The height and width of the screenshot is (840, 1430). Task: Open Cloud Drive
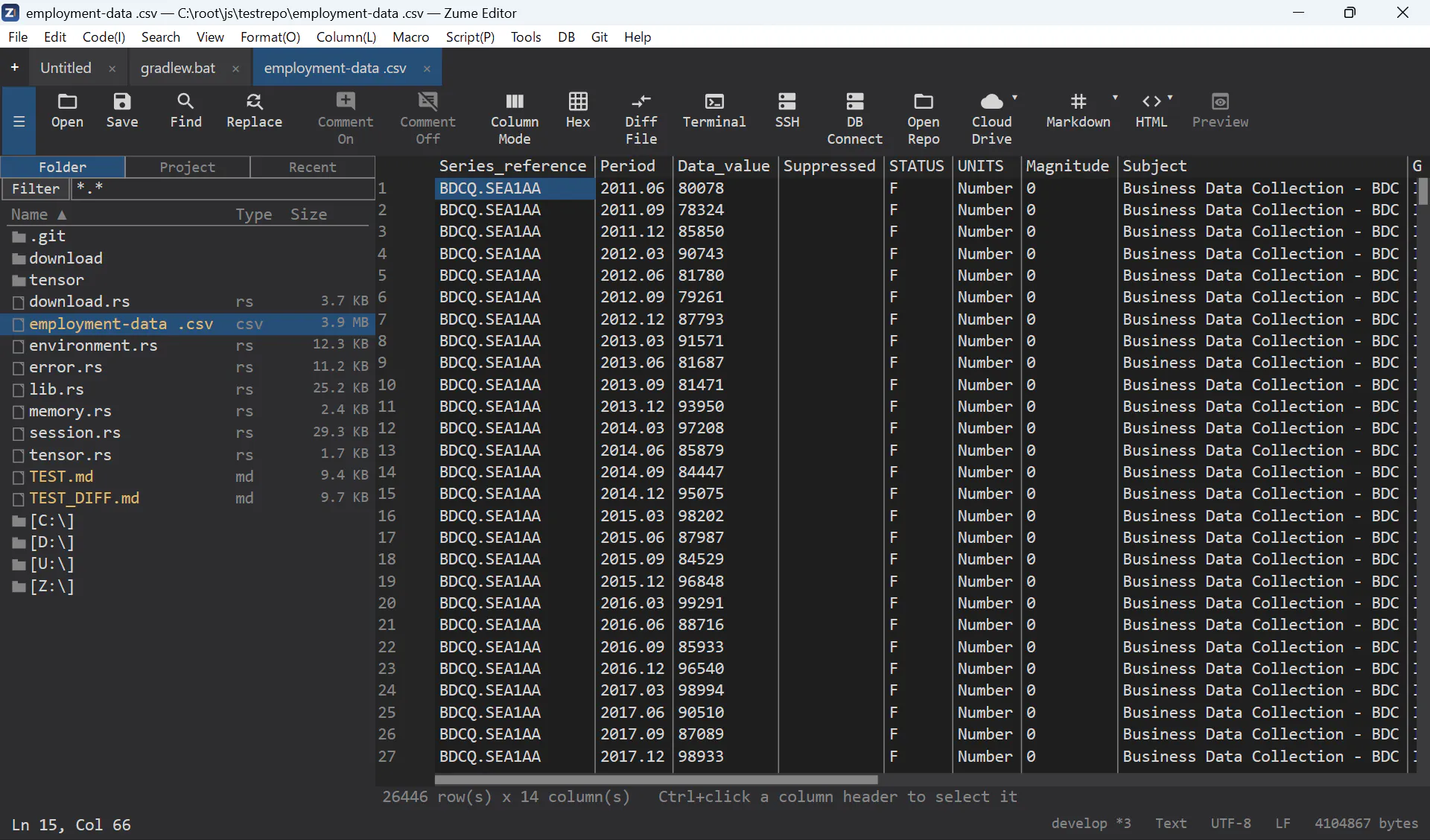(991, 118)
